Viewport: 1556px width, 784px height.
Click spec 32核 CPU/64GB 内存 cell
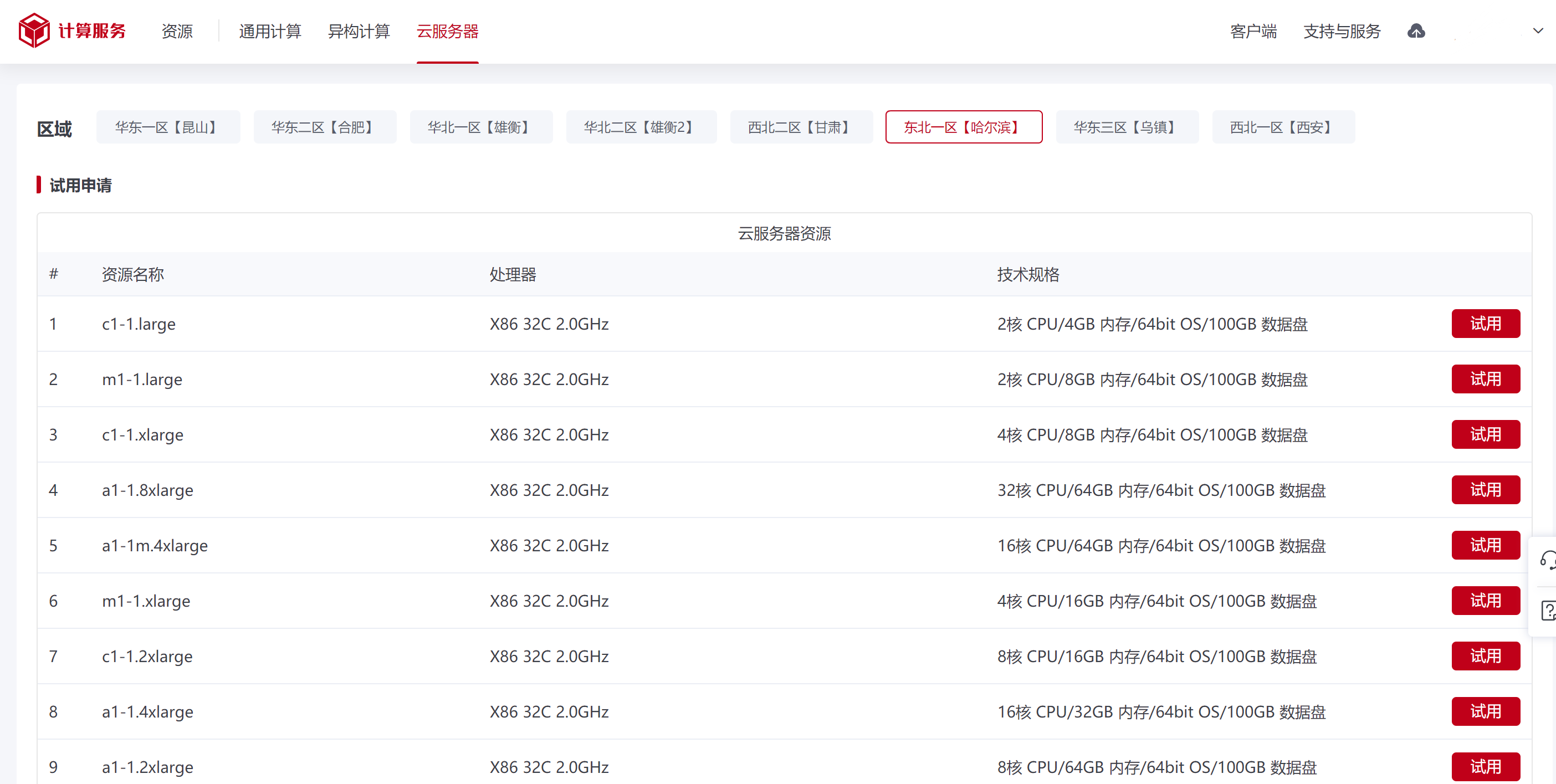tap(1161, 490)
